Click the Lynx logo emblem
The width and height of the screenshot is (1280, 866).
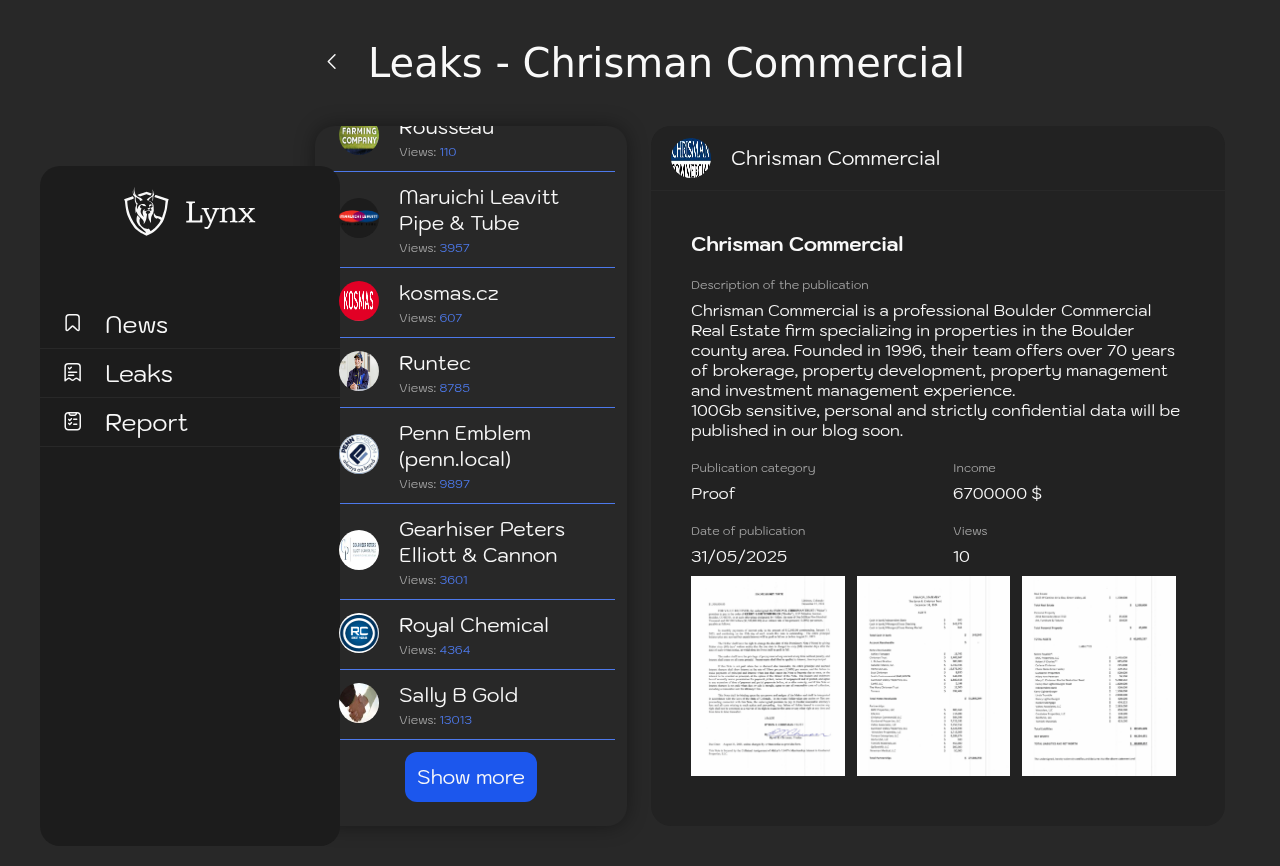146,212
